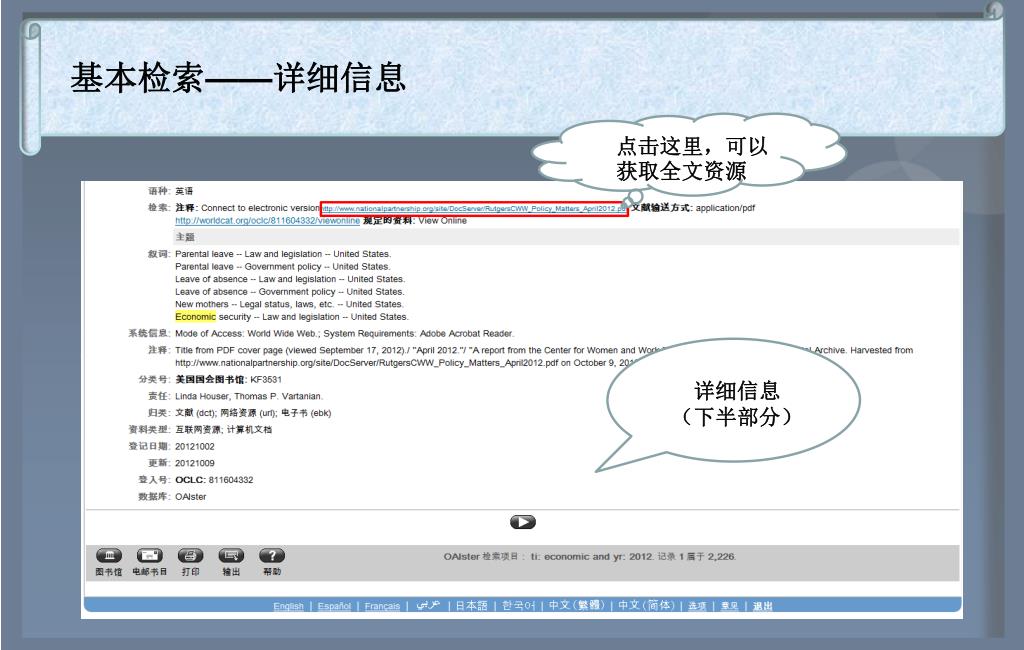Click the email bibliography icon
The height and width of the screenshot is (650, 1024).
tap(150, 556)
